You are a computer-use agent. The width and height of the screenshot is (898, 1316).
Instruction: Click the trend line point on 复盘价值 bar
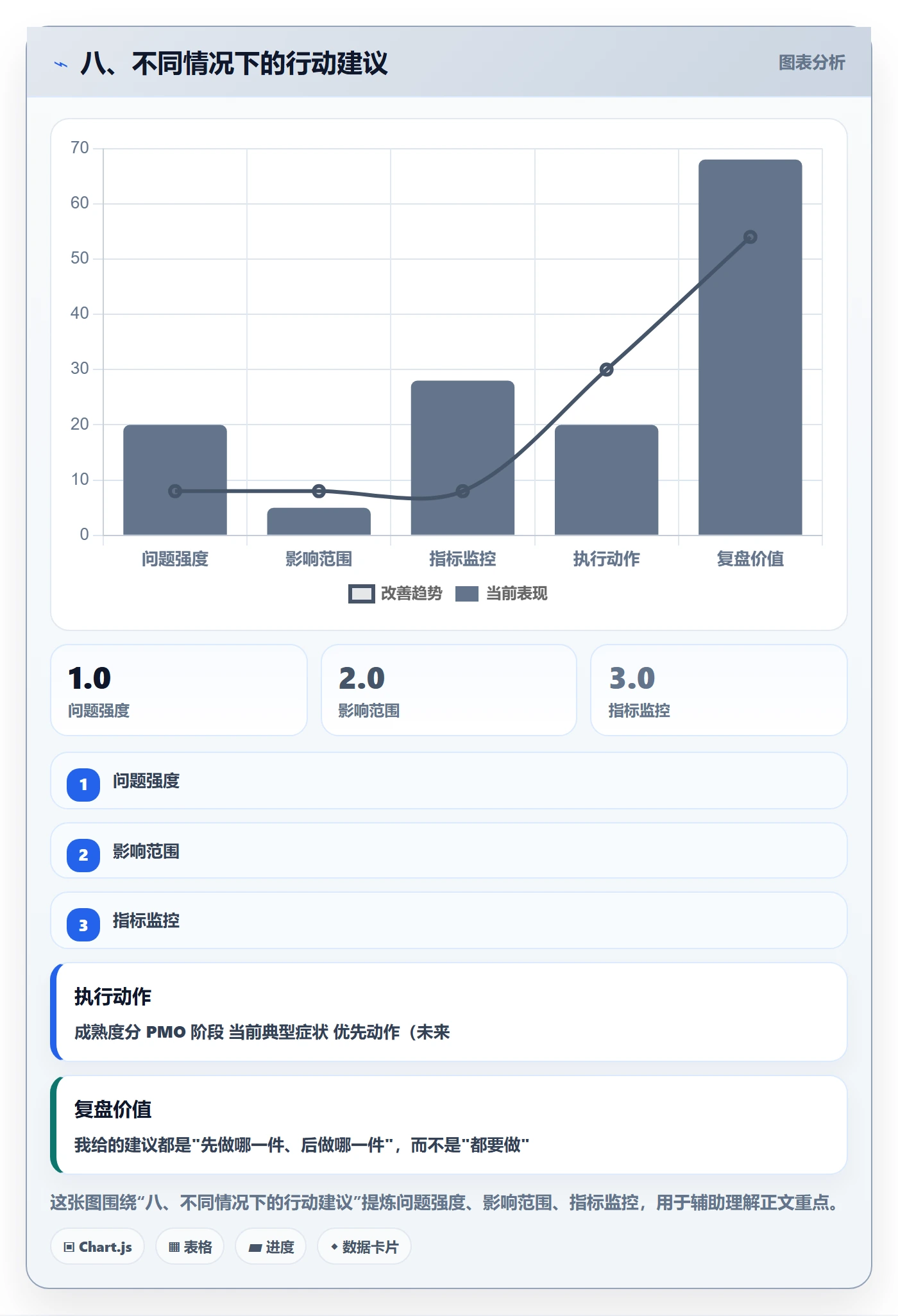[x=750, y=237]
